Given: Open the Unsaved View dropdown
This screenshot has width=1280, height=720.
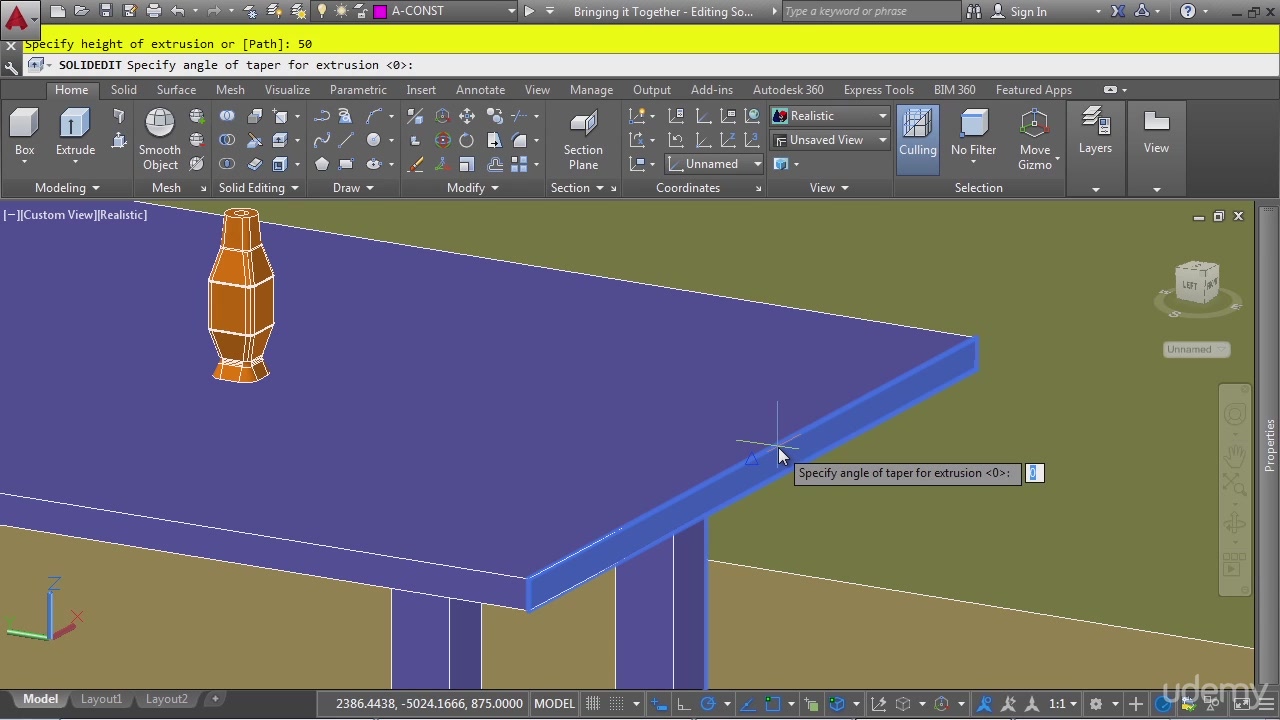Looking at the screenshot, I should 830,140.
